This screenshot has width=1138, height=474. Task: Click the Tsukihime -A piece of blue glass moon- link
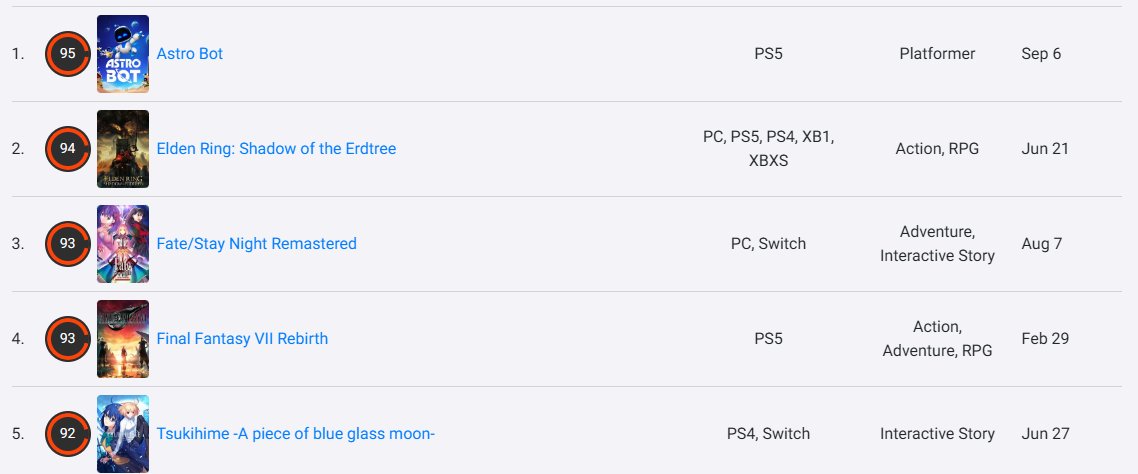295,434
